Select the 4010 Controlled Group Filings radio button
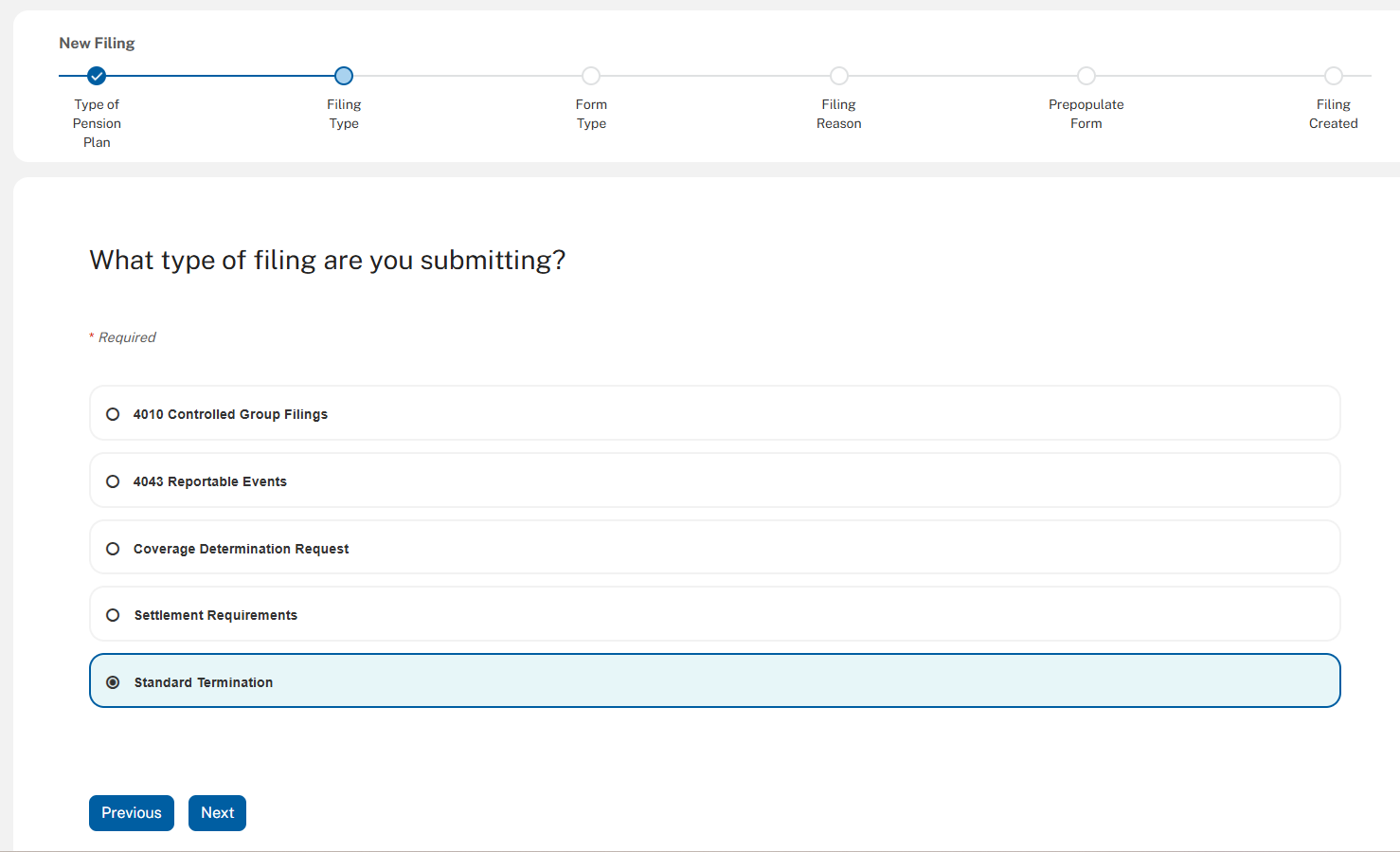 tap(113, 414)
